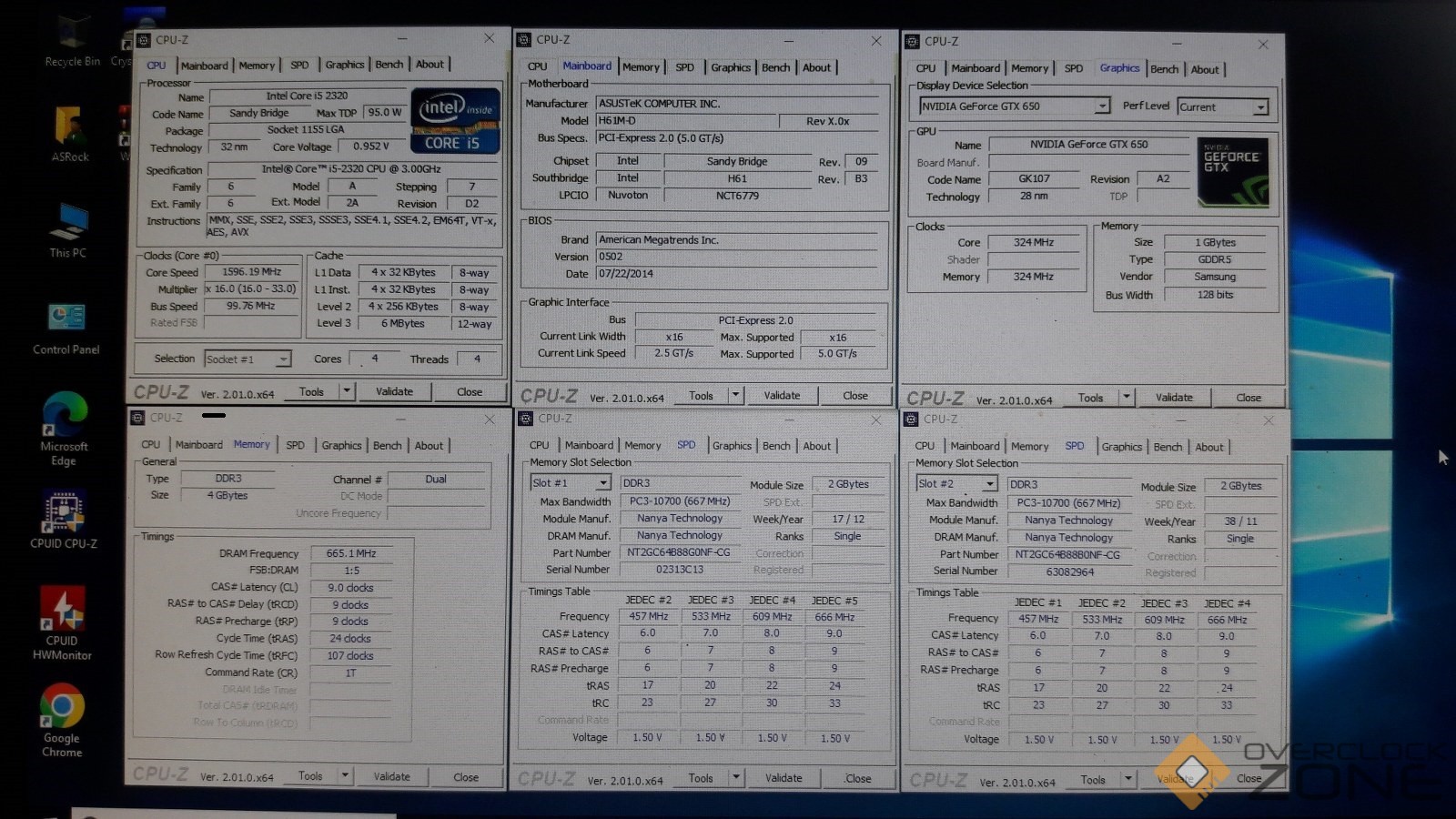This screenshot has width=1456, height=819.
Task: Open the NVIDIA GeForce GTX 650 display device dropdown
Action: click(1101, 106)
